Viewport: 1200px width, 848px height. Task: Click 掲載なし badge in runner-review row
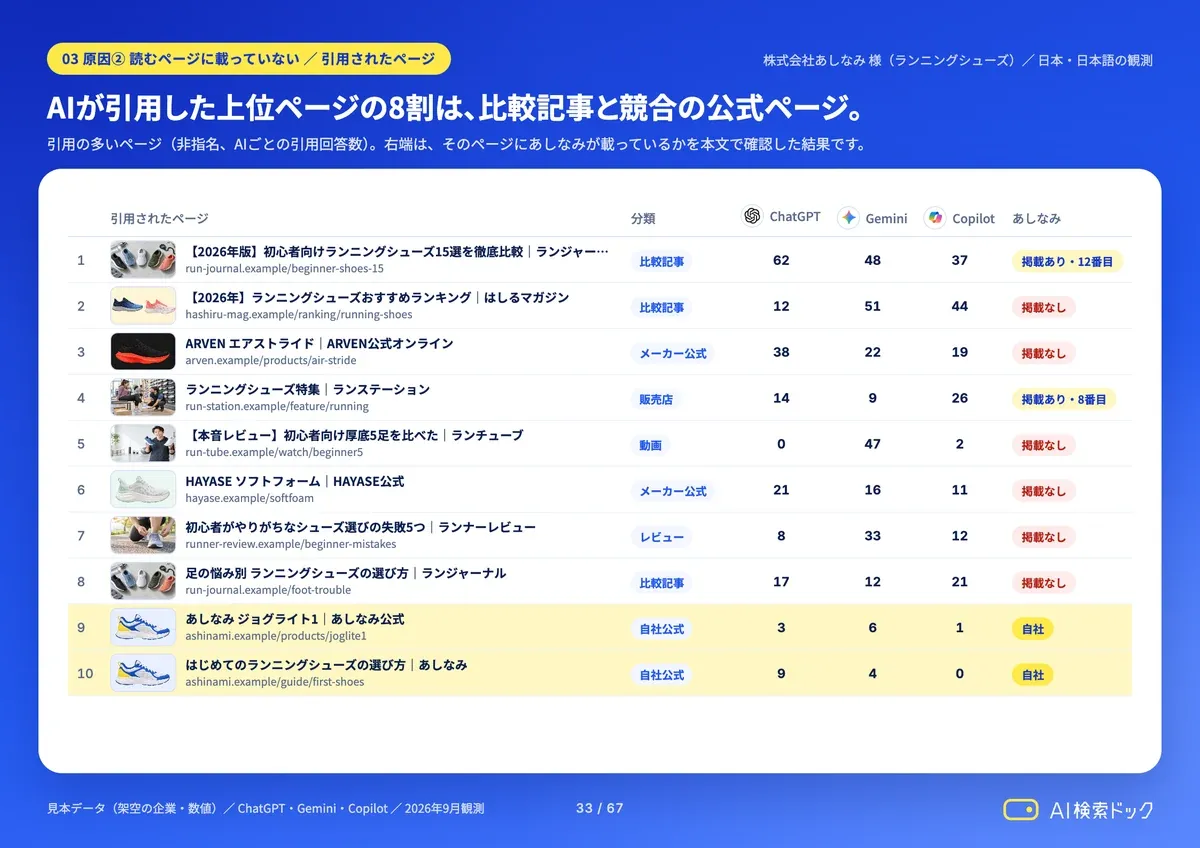click(x=1043, y=538)
